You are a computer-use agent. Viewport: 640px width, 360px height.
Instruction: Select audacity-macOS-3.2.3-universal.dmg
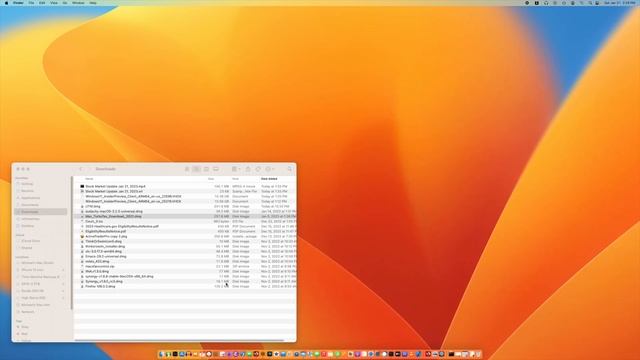tap(114, 211)
